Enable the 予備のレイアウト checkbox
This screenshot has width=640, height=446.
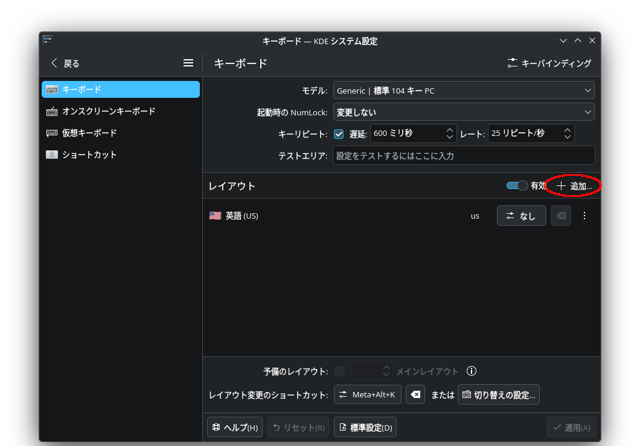pyautogui.click(x=339, y=371)
